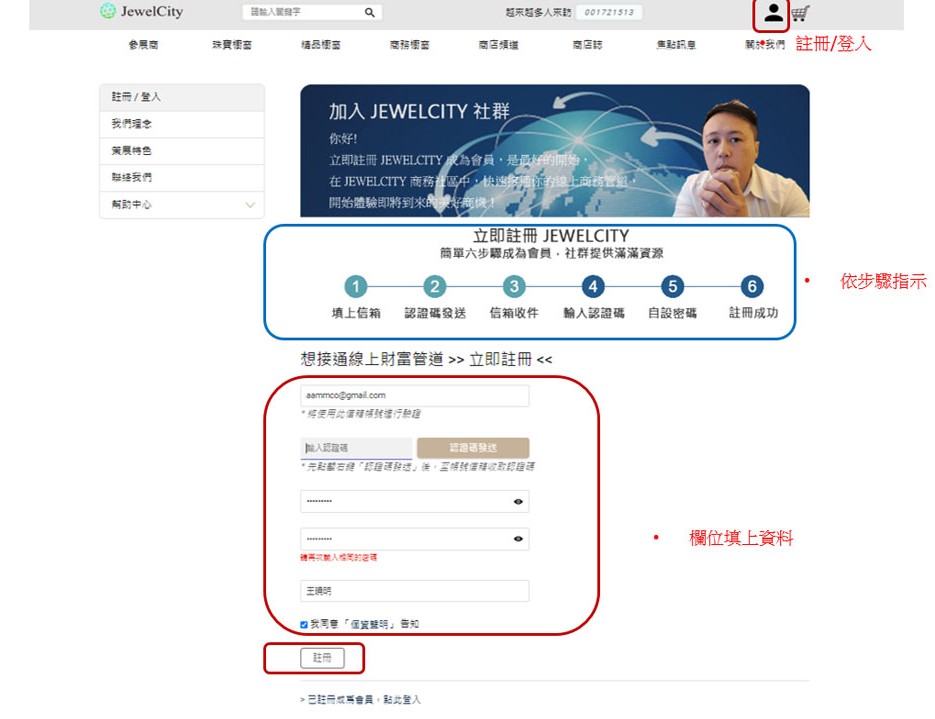Screen dimensions: 935x719
Task: Show the confirm password with its eye icon
Action: tap(518, 539)
